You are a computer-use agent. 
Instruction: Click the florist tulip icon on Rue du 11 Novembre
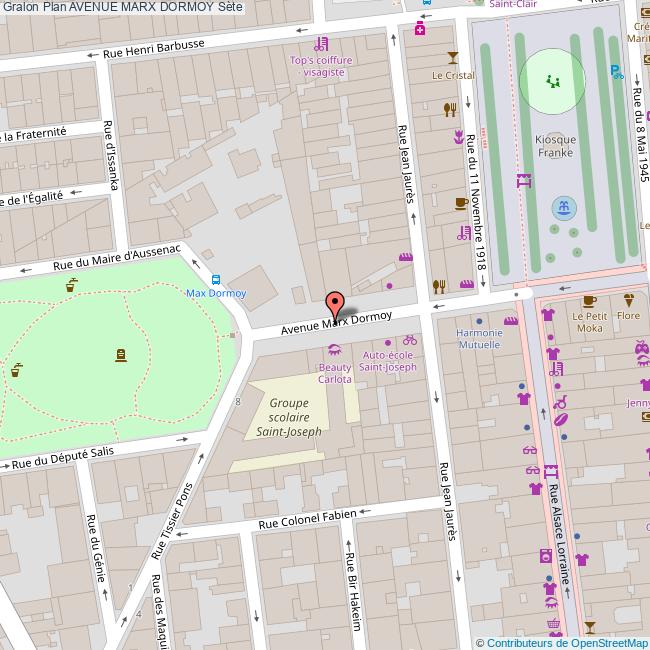[x=459, y=134]
